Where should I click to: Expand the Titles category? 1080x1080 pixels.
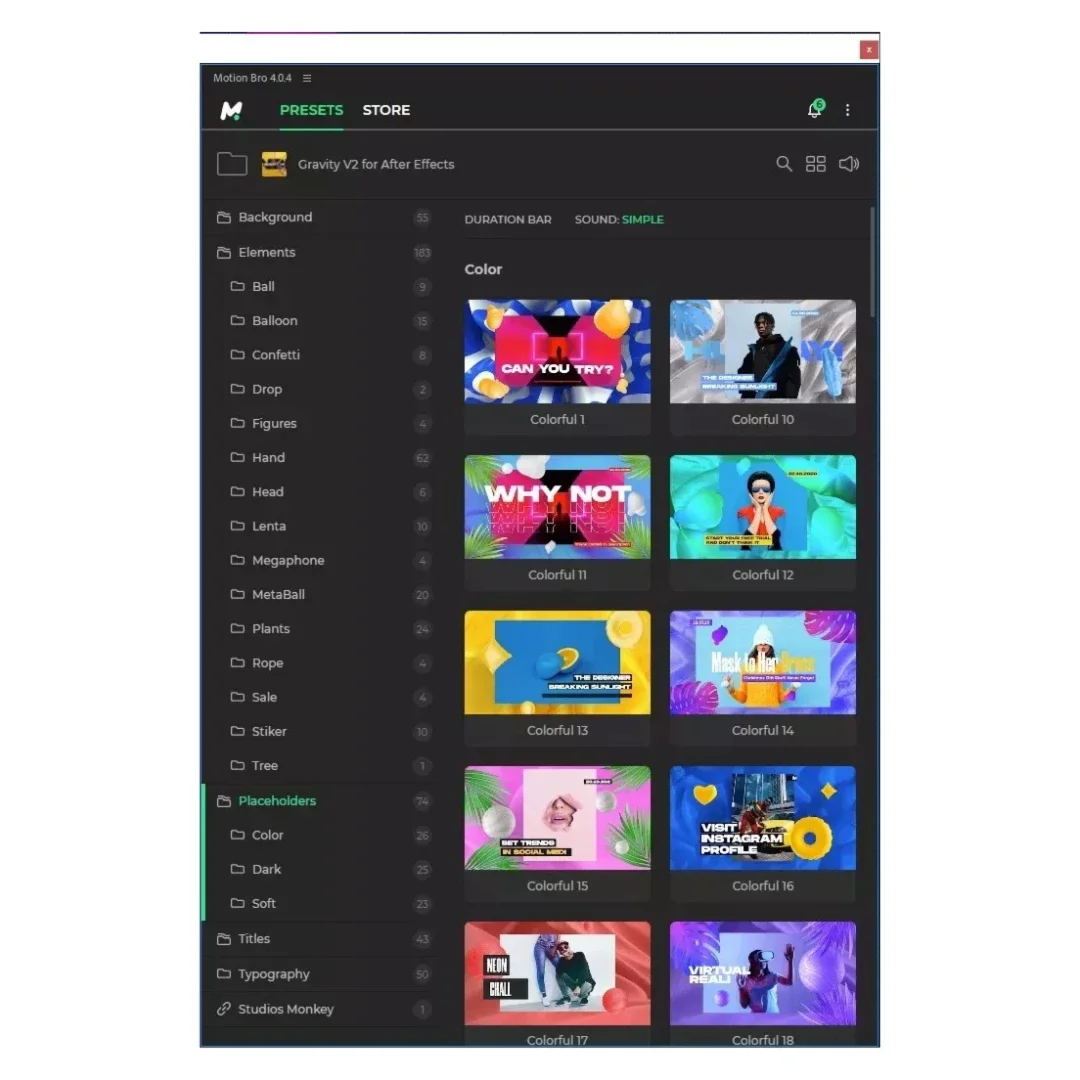point(322,939)
